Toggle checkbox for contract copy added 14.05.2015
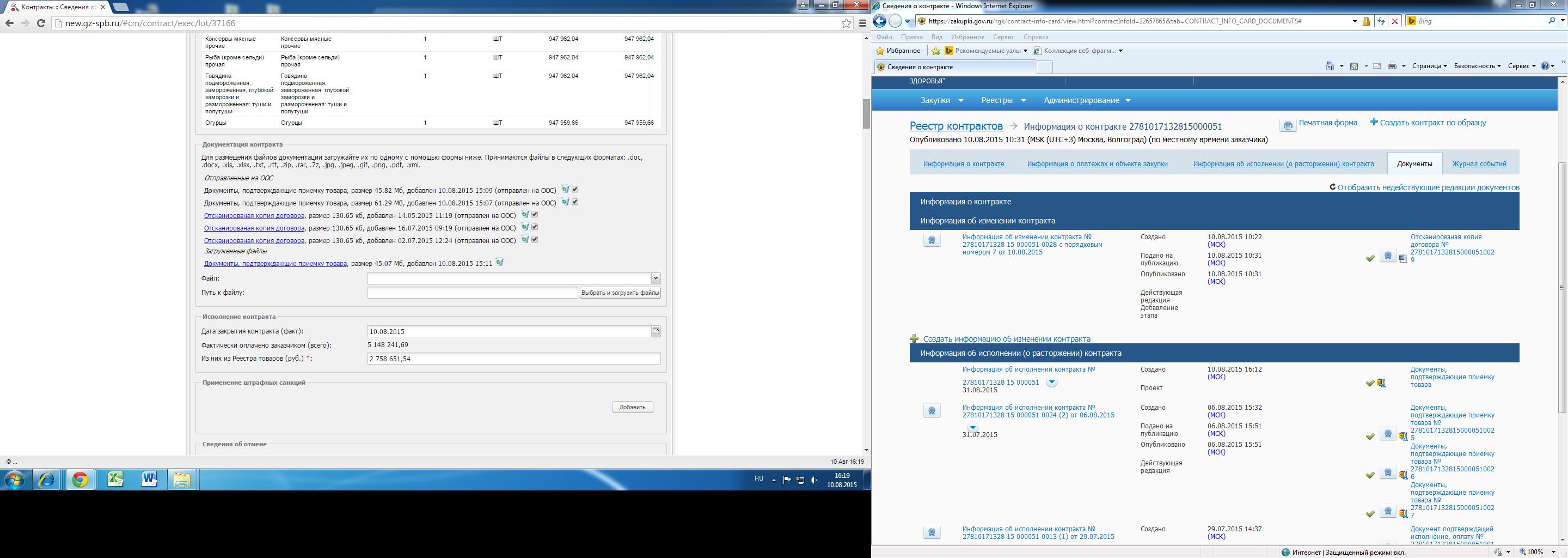Image resolution: width=1568 pixels, height=558 pixels. [x=535, y=215]
